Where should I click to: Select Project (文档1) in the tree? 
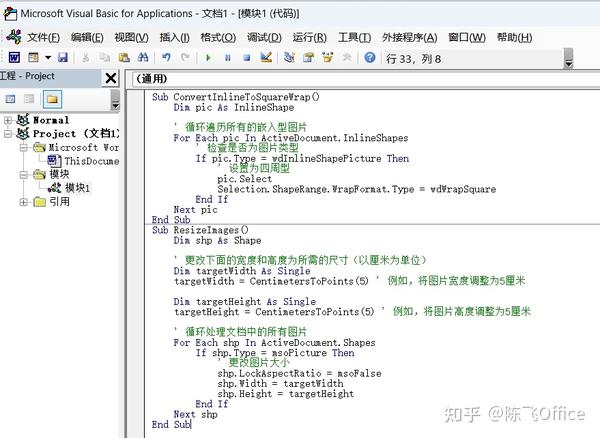pos(76,134)
